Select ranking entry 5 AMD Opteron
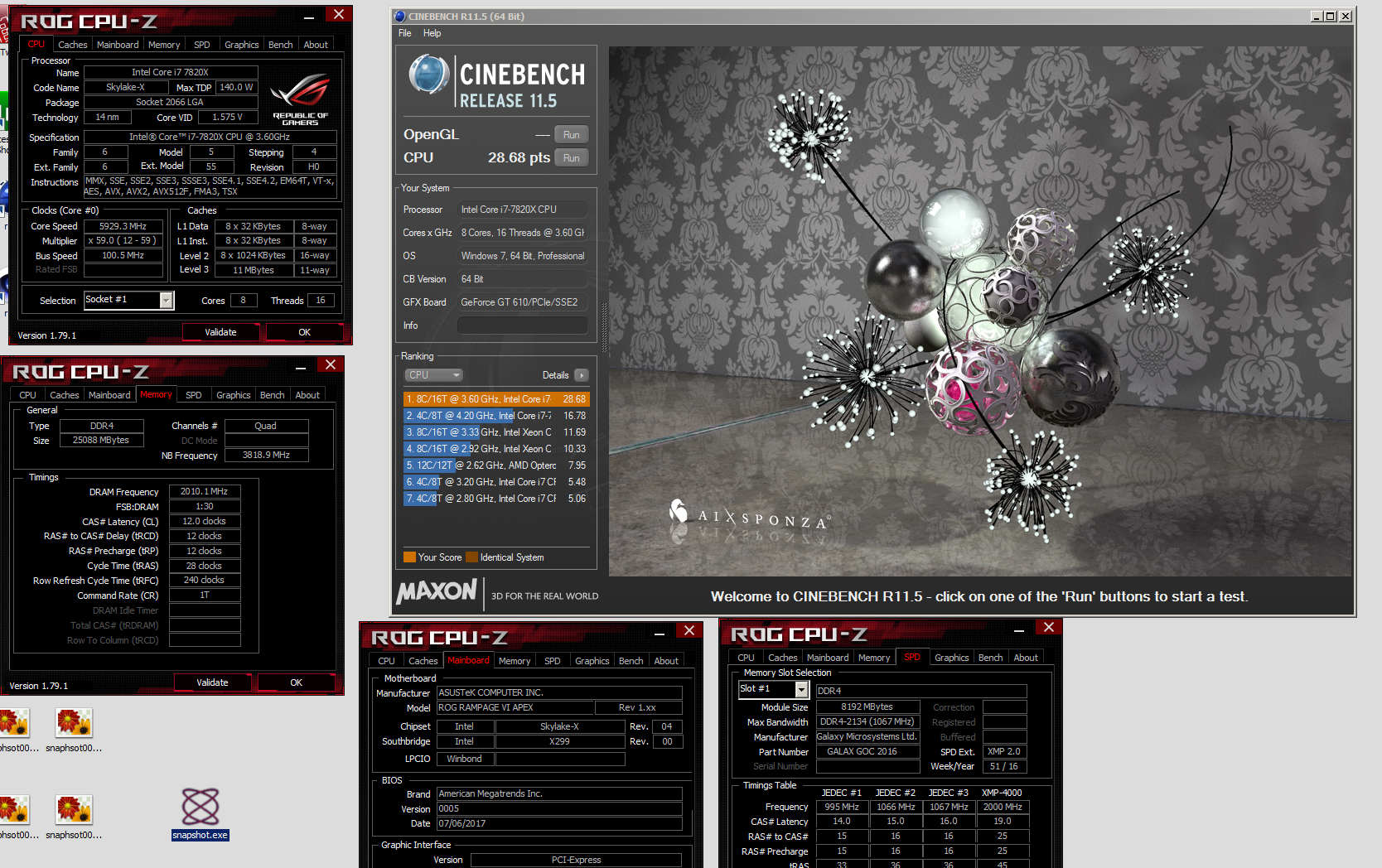 496,465
